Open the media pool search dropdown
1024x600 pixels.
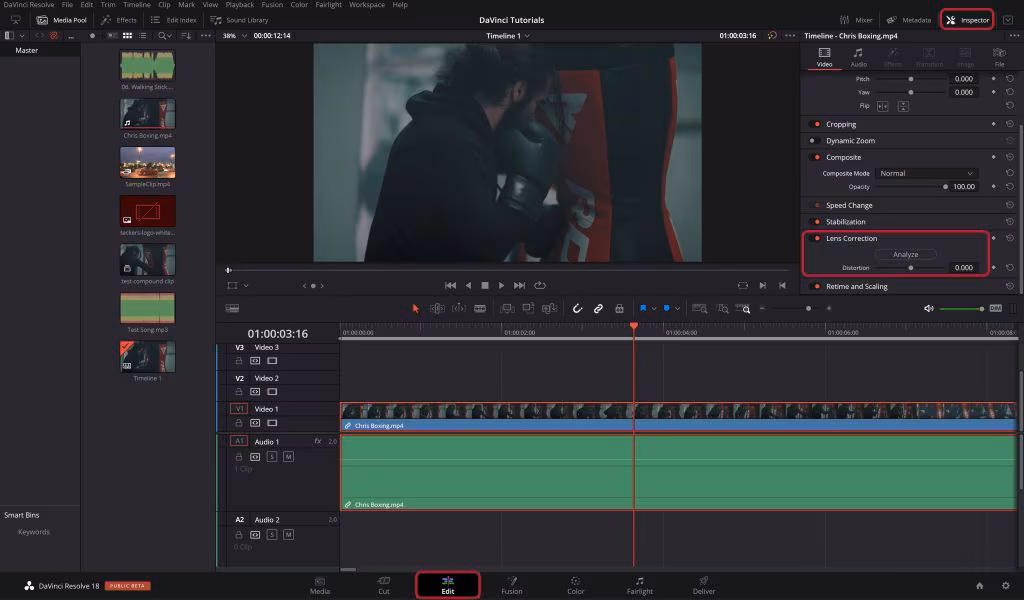click(x=165, y=36)
